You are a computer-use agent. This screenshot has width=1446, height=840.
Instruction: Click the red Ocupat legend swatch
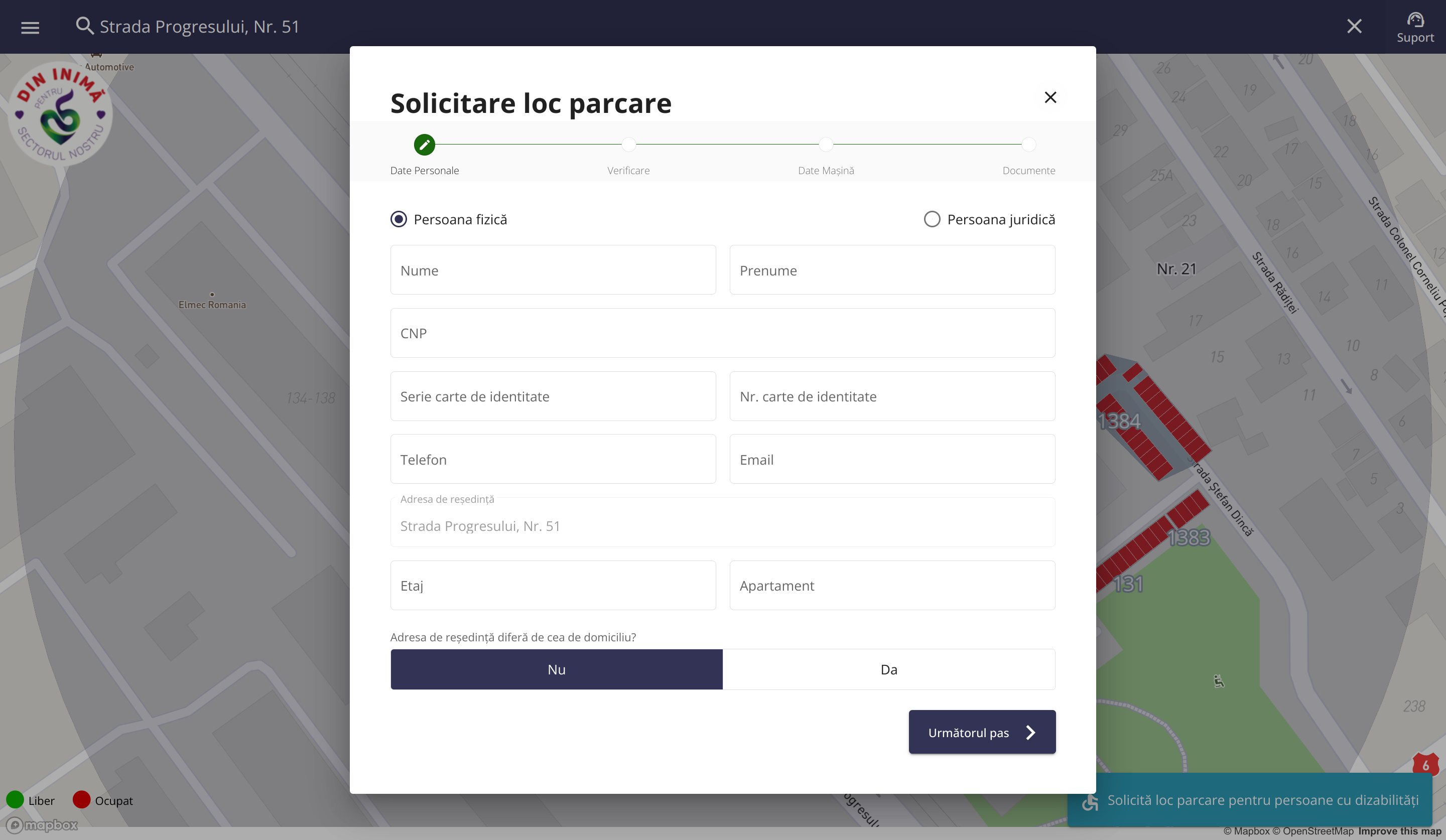coord(81,799)
